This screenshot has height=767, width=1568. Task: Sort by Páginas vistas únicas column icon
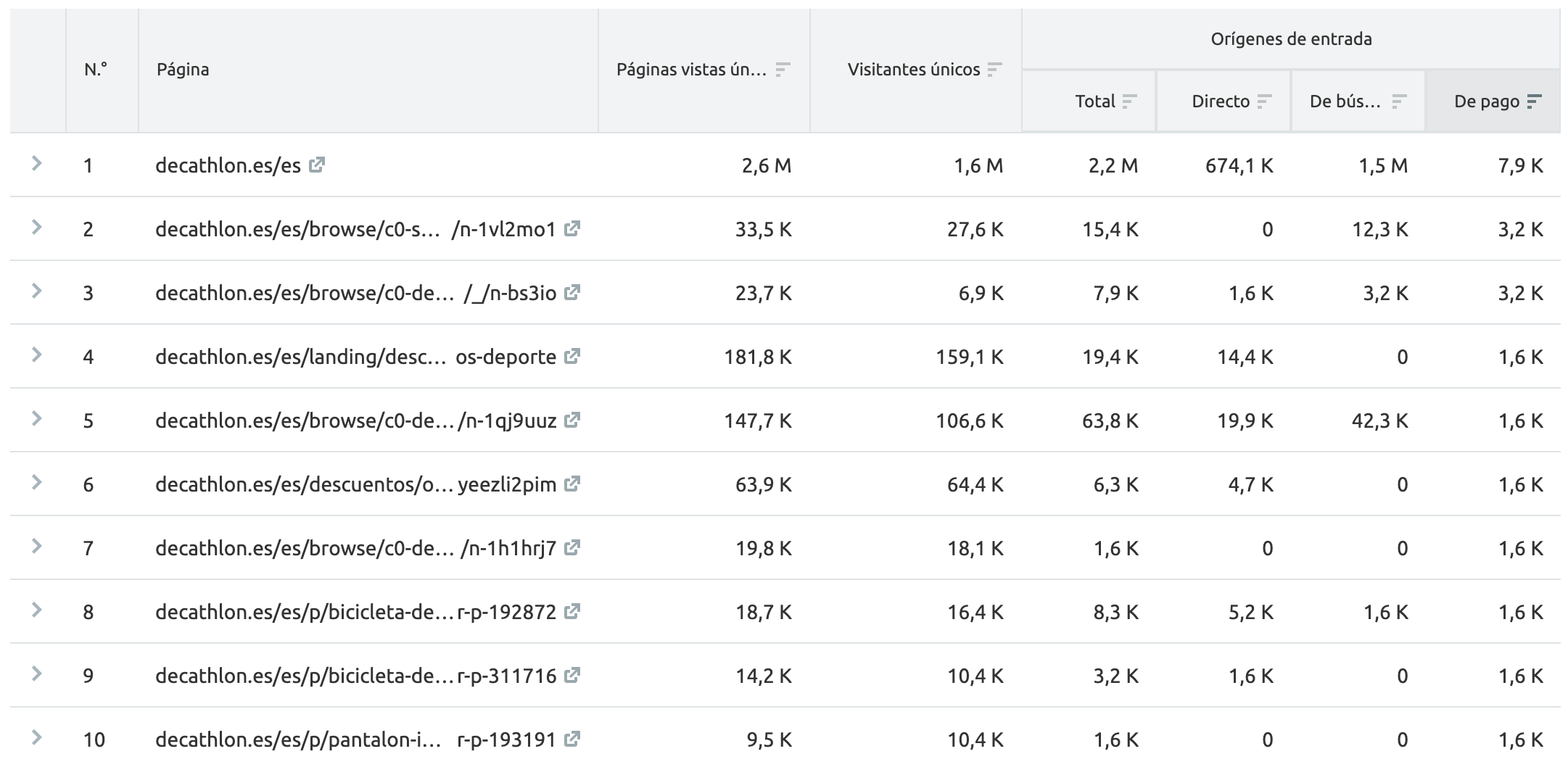[x=783, y=70]
